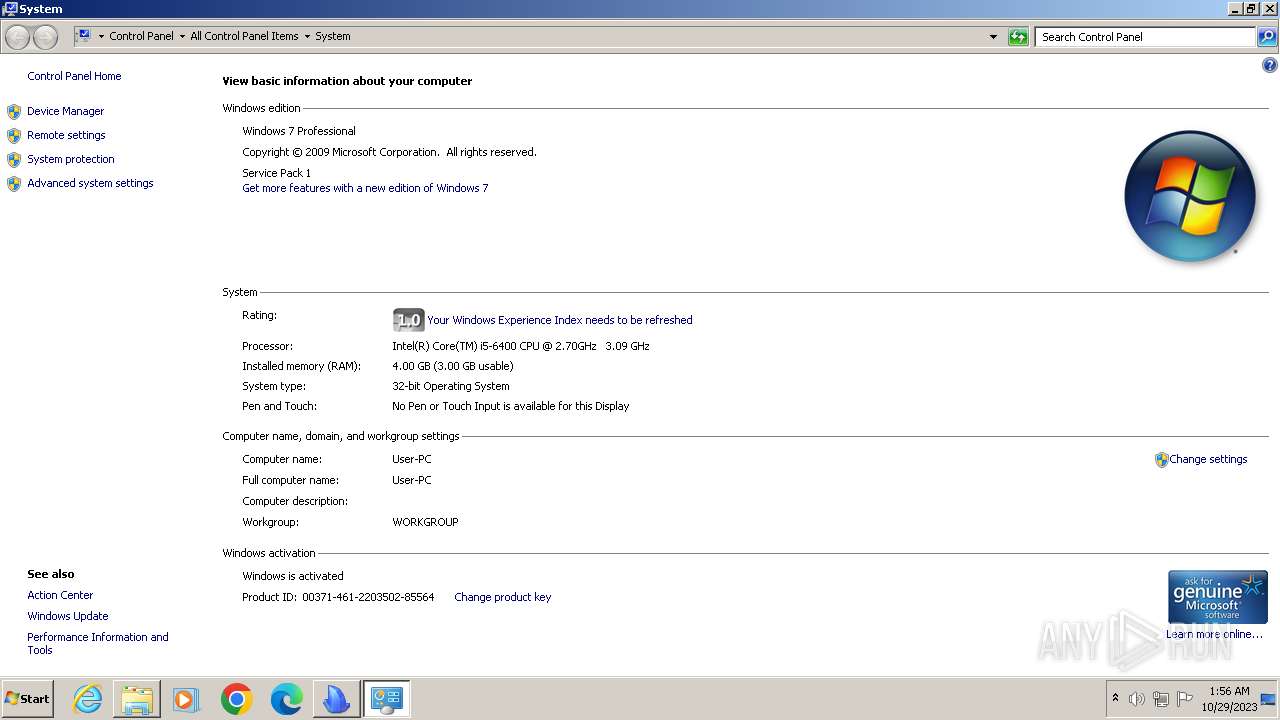Click Windows Experience Index needs to be refreshed
The height and width of the screenshot is (720, 1280).
560,320
